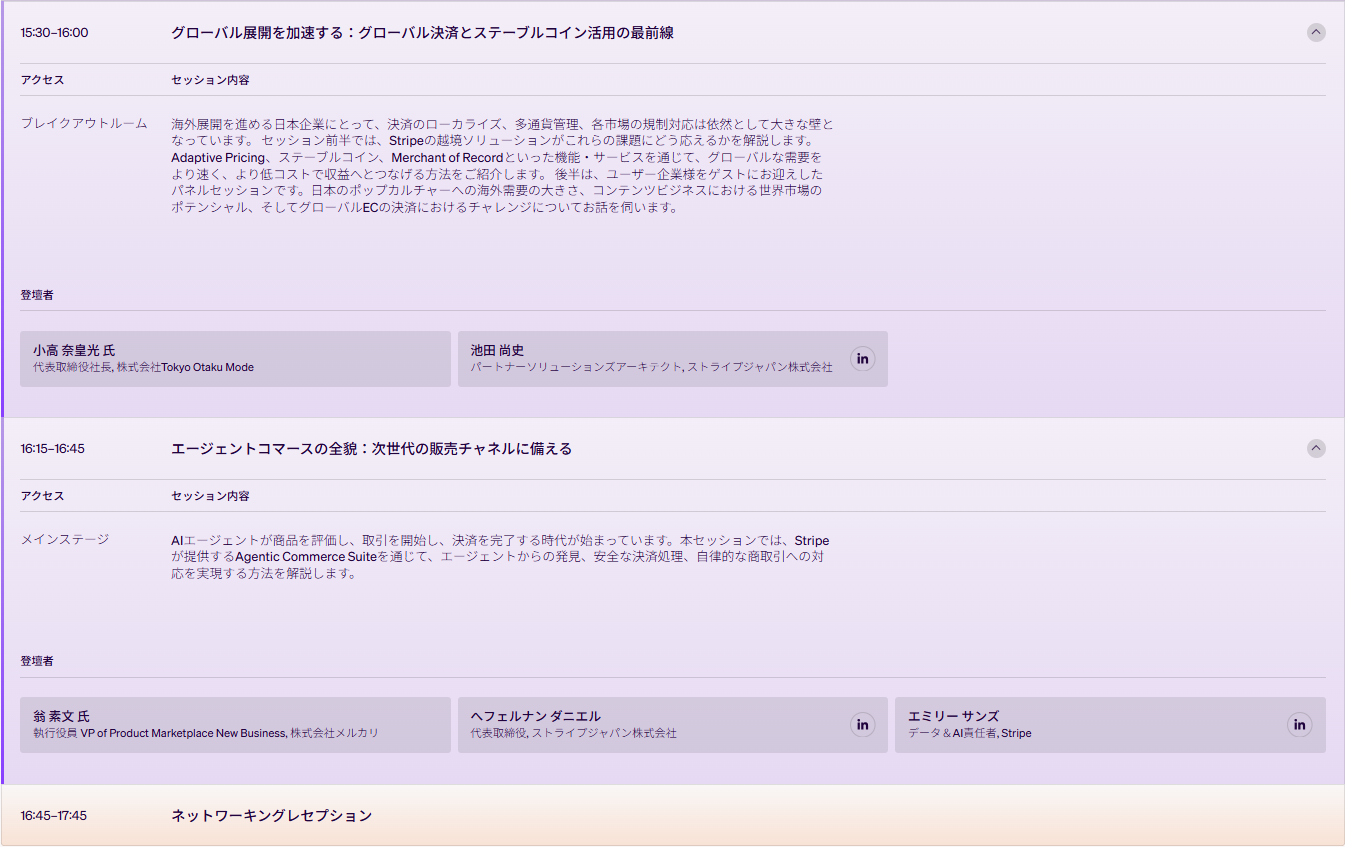This screenshot has width=1345, height=847.
Task: Click the 15:30–16:00 time label
Action: (x=54, y=33)
